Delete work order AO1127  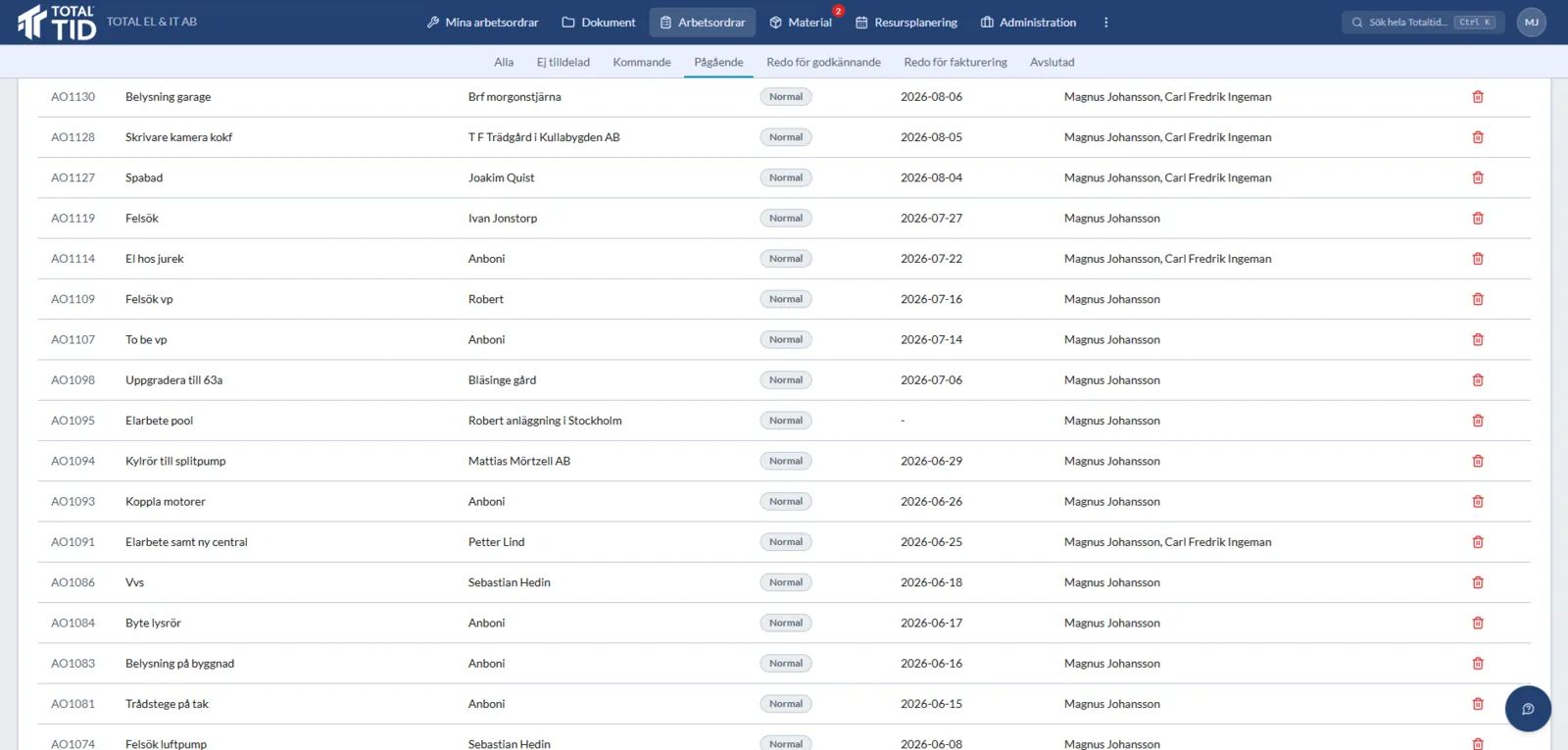click(1478, 177)
